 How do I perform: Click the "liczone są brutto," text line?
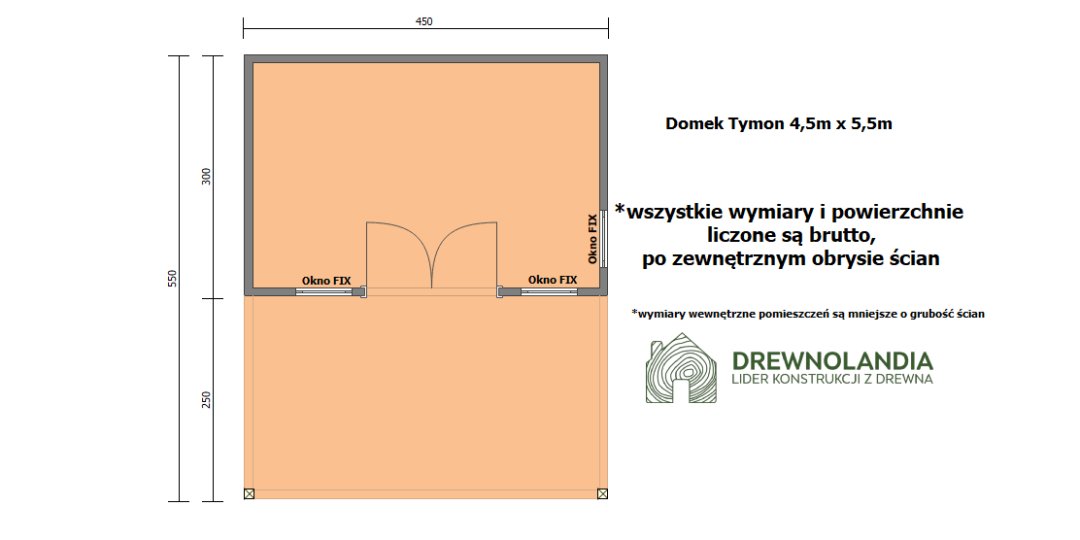[x=791, y=236]
